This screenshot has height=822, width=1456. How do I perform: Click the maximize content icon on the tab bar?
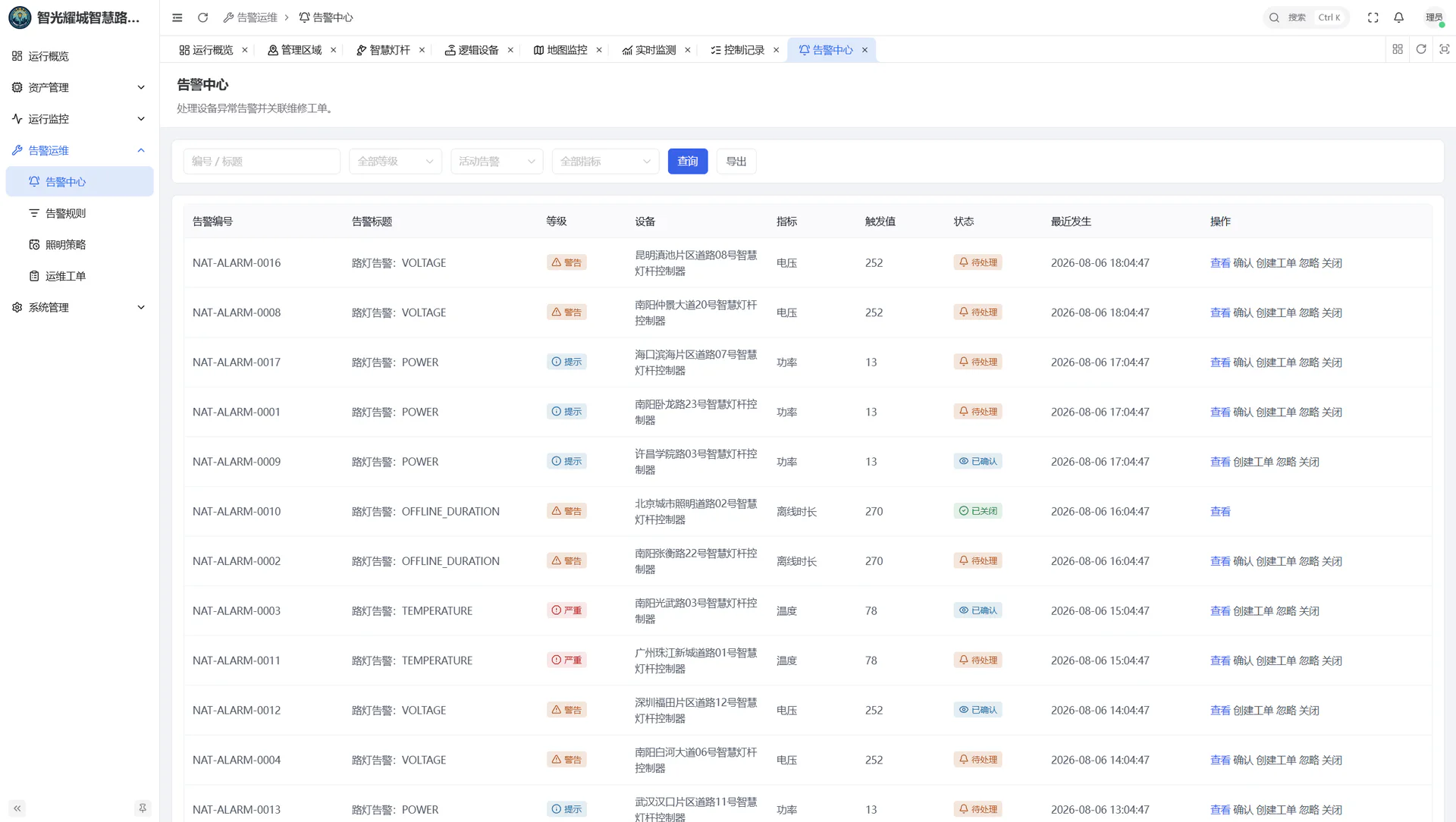1445,49
